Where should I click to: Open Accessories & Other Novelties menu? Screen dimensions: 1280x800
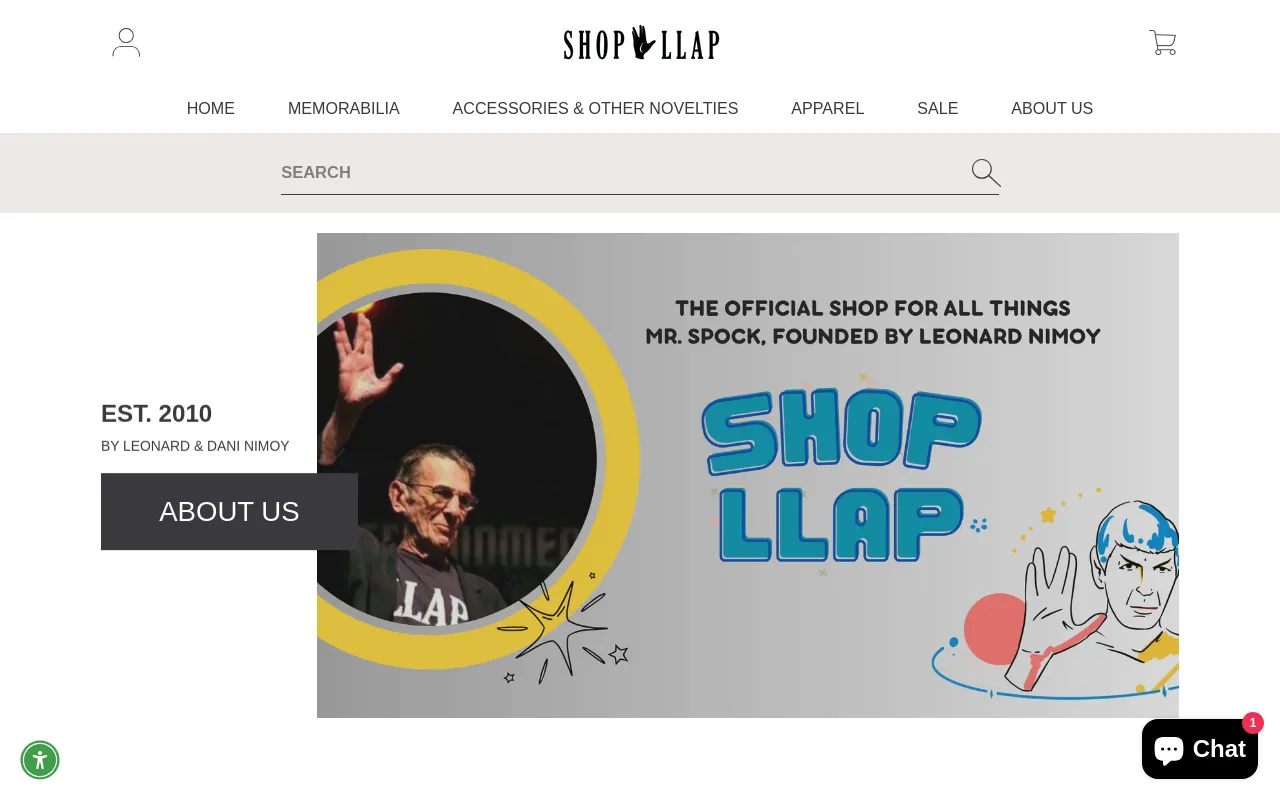pos(595,108)
